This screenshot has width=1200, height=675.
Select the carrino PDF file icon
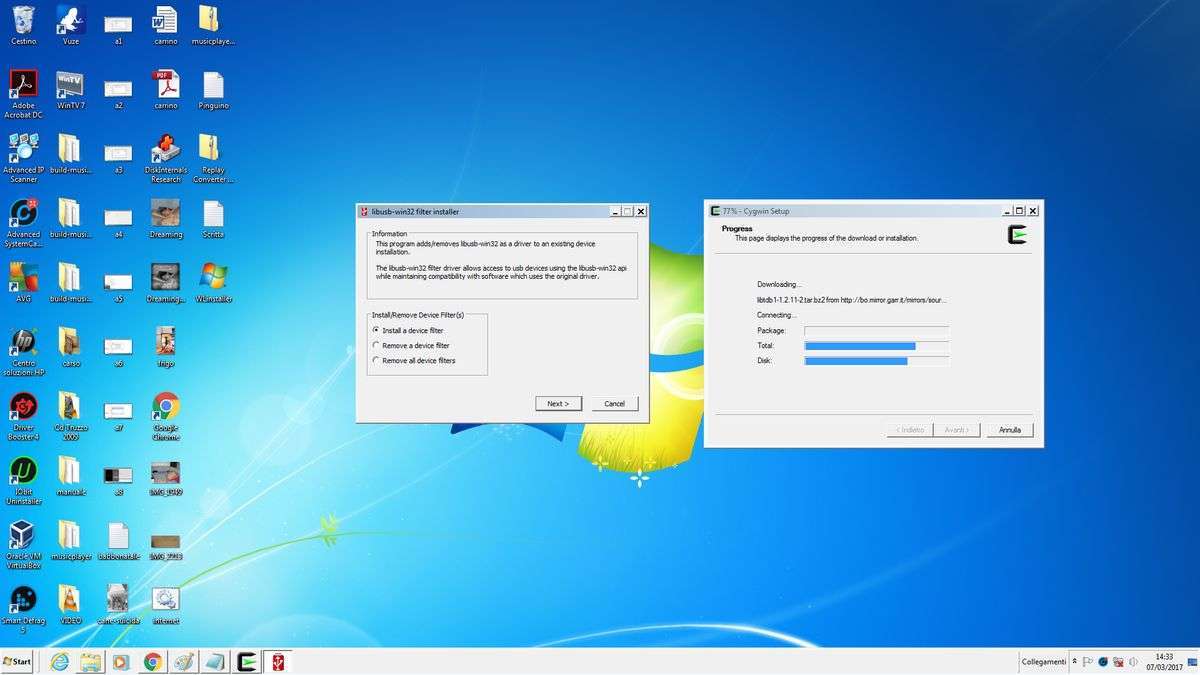pyautogui.click(x=166, y=89)
